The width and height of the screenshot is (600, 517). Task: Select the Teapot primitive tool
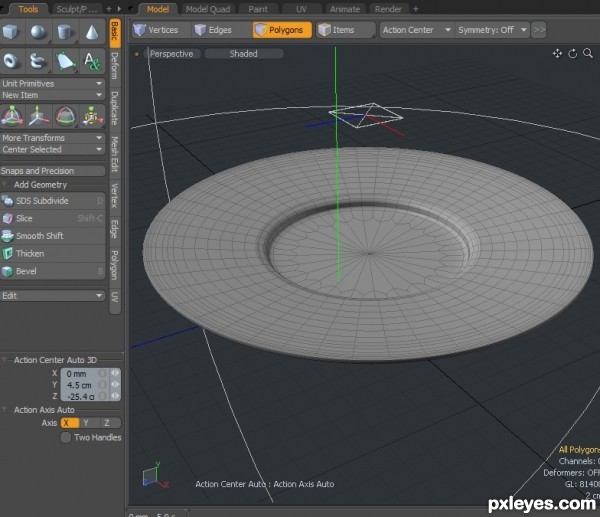(38, 61)
